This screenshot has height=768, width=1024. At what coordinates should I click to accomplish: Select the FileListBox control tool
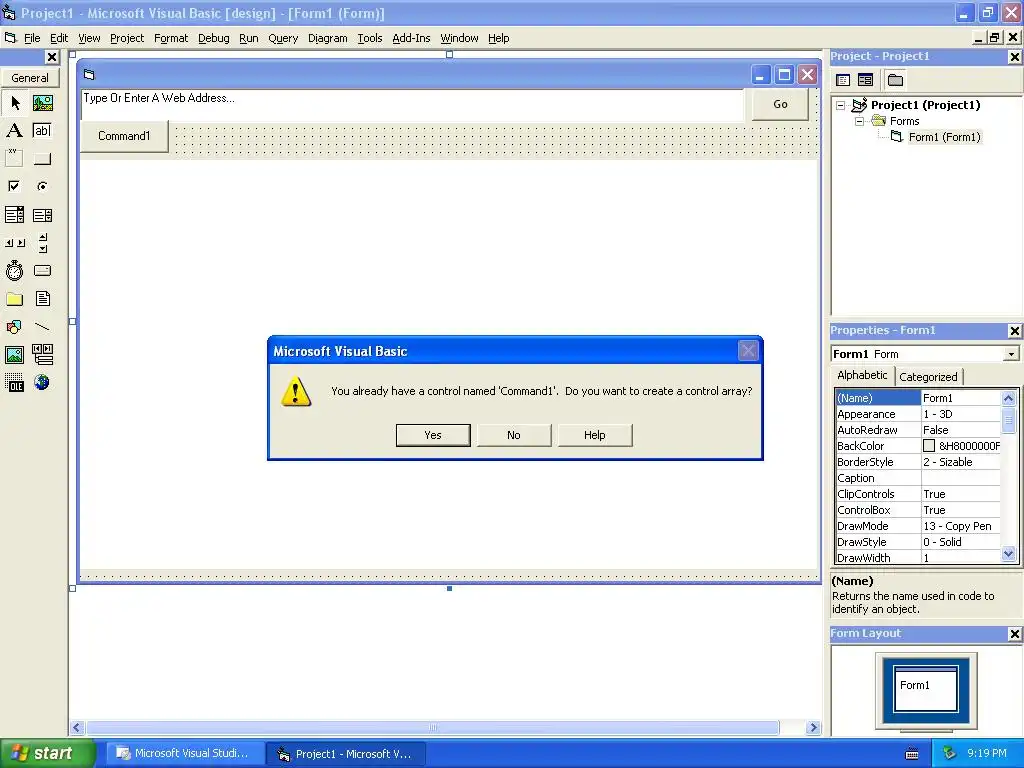click(x=42, y=299)
